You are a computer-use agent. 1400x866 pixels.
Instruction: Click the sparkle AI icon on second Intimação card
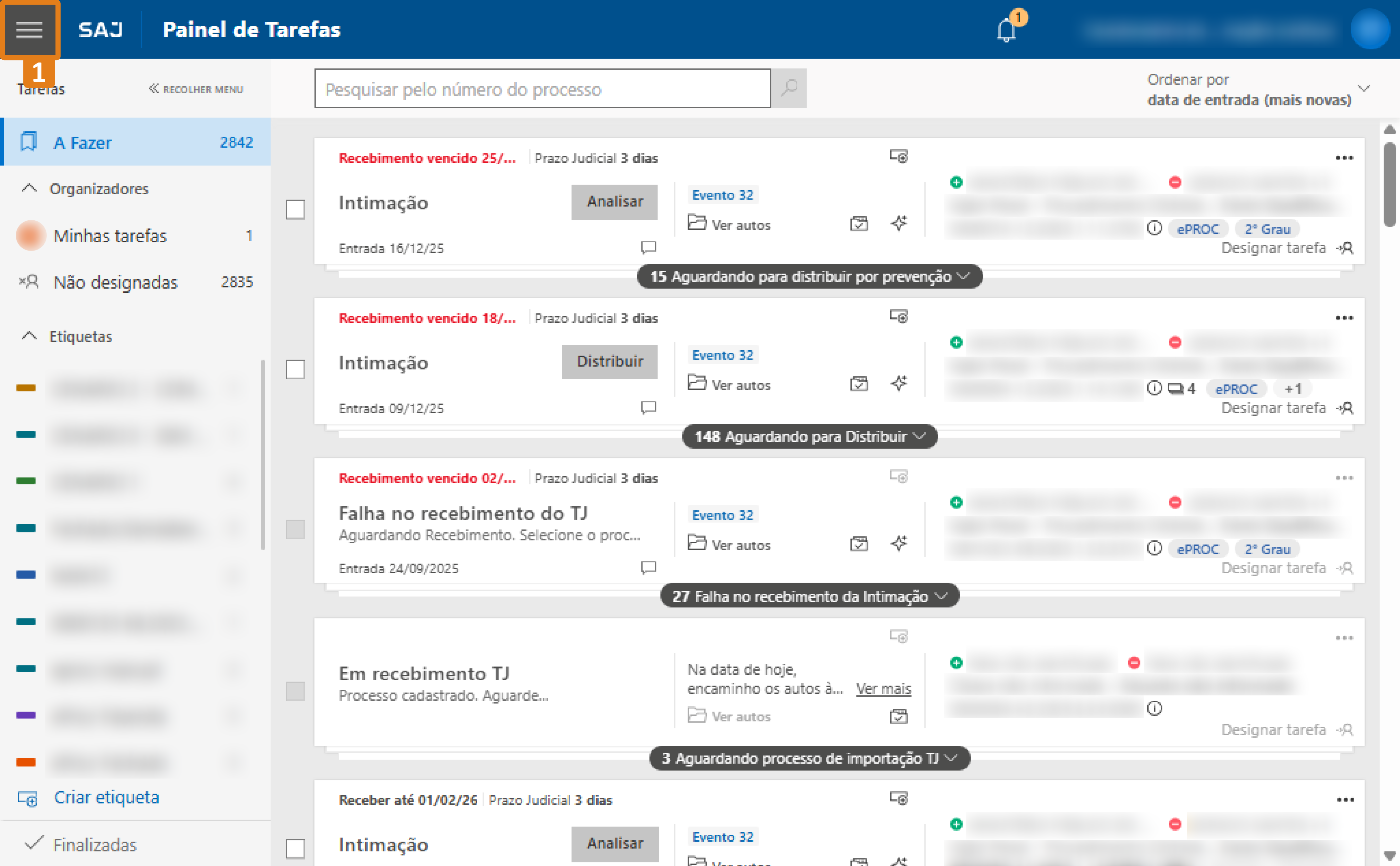coord(898,383)
